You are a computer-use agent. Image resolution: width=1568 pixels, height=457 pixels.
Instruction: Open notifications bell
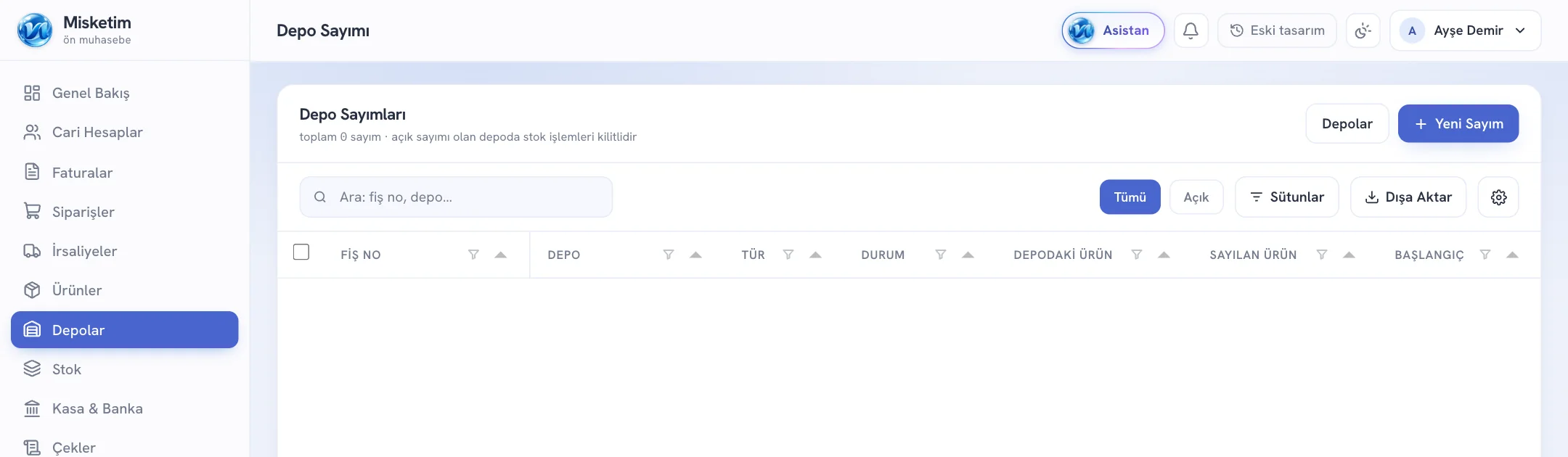coord(1191,30)
